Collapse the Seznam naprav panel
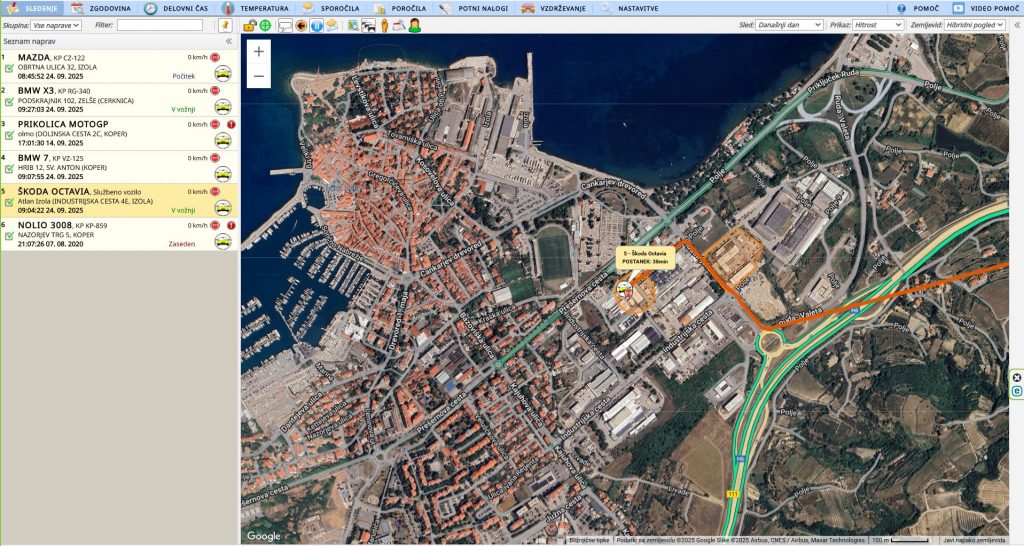 [229, 41]
